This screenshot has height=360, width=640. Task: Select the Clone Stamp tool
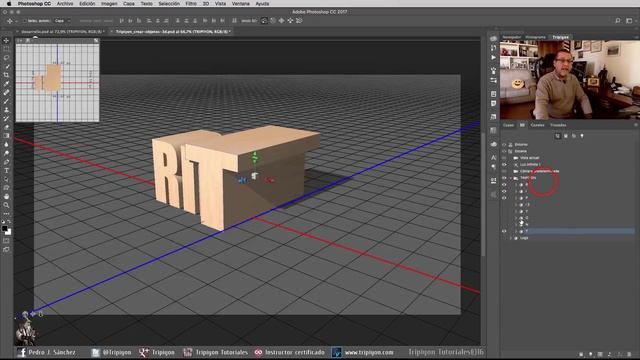(x=6, y=110)
